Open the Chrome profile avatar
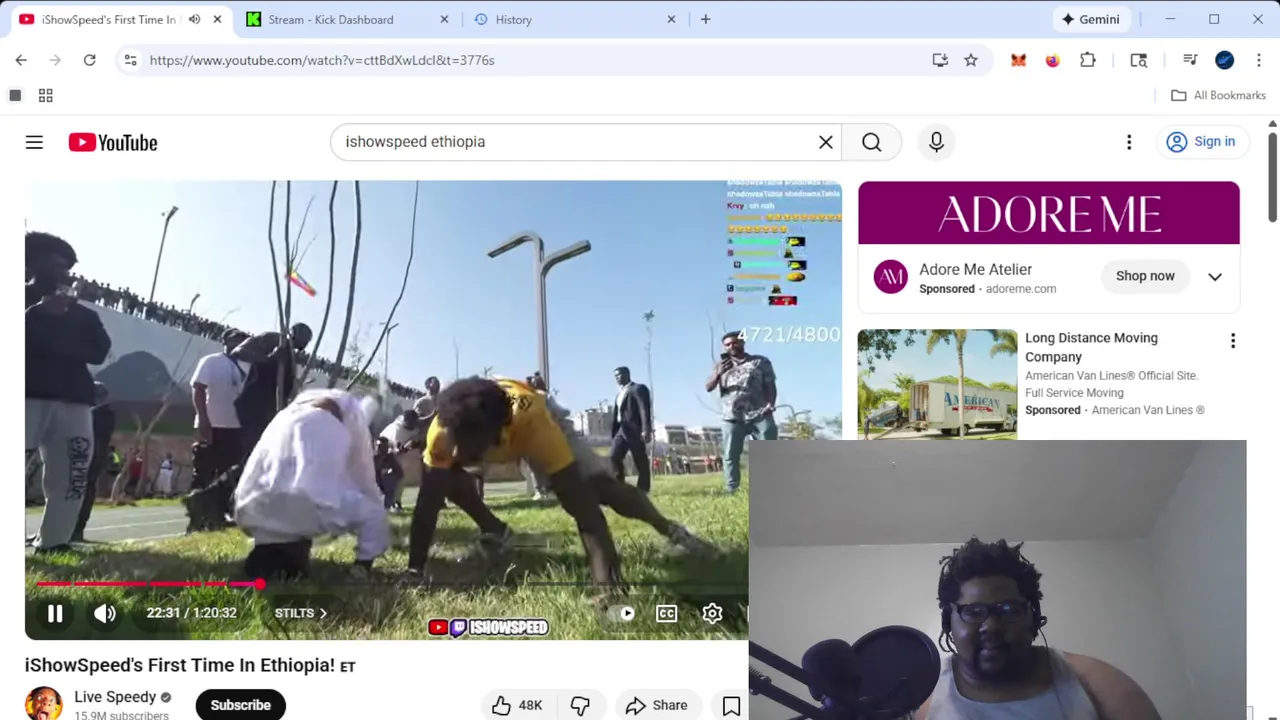The width and height of the screenshot is (1280, 720). pos(1225,60)
